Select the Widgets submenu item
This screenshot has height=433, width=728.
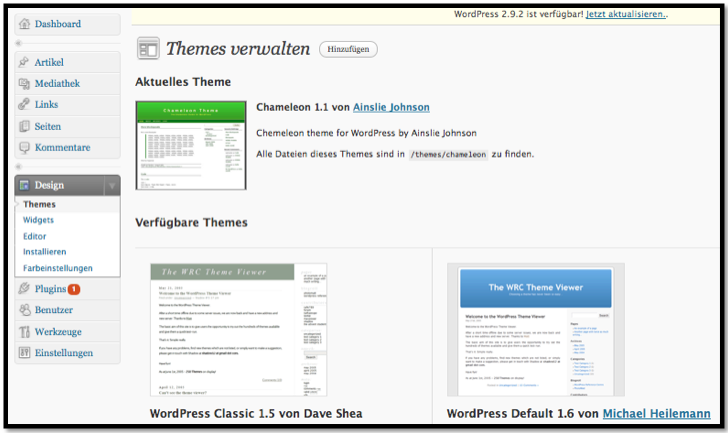39,220
